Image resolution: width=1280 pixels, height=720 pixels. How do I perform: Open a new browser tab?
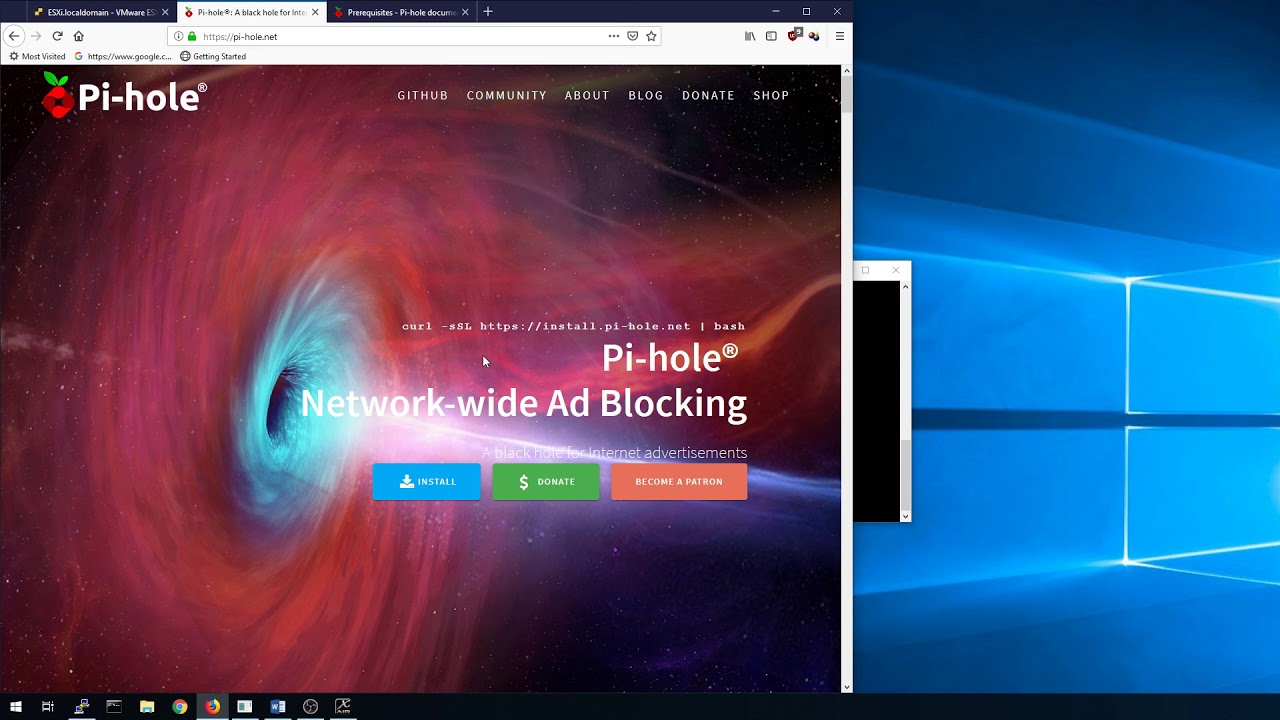click(x=488, y=12)
